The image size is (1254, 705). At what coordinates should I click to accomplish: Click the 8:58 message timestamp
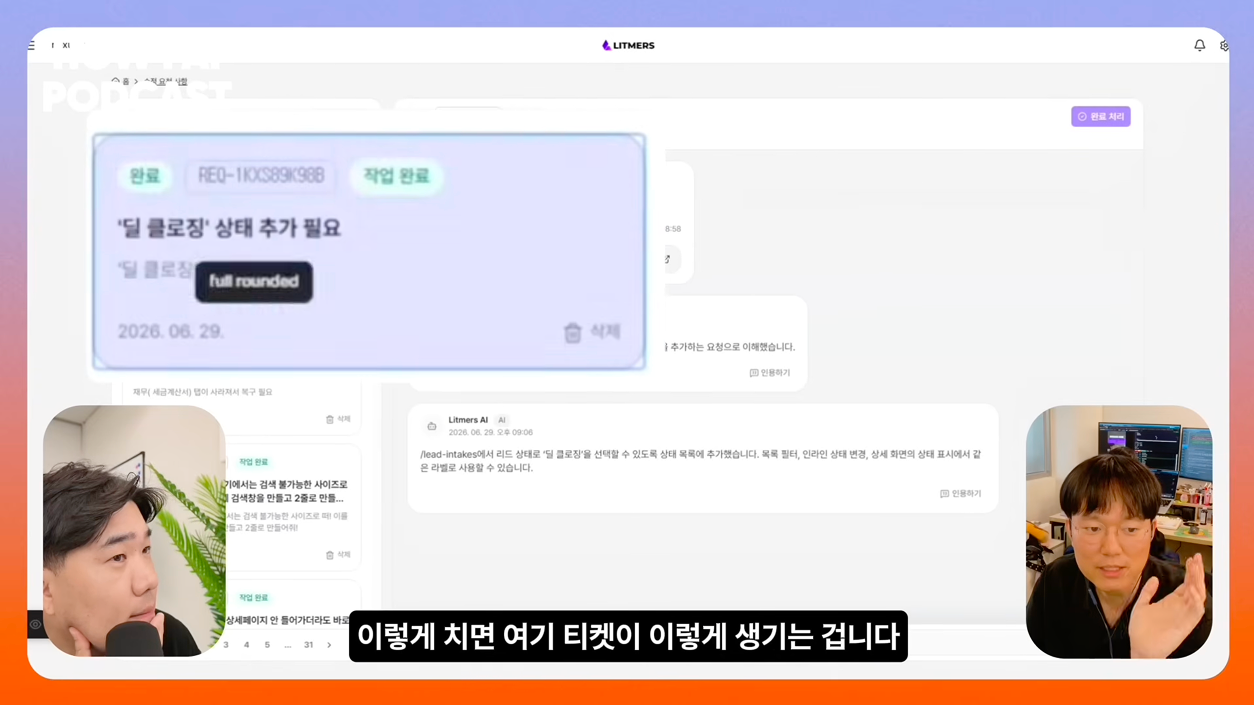coord(673,229)
